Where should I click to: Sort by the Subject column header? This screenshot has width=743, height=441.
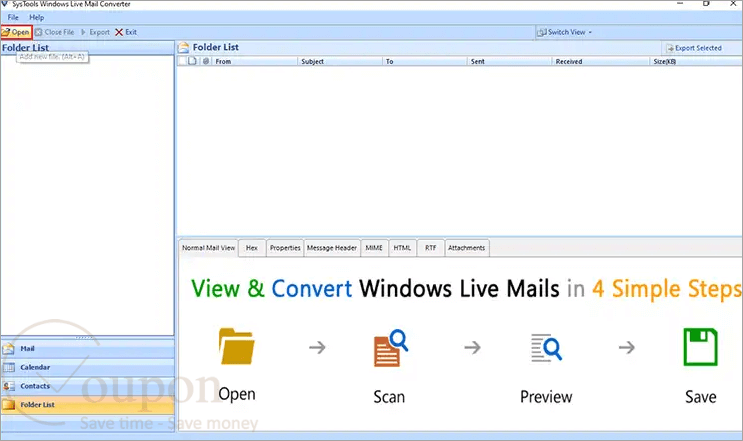coord(340,62)
